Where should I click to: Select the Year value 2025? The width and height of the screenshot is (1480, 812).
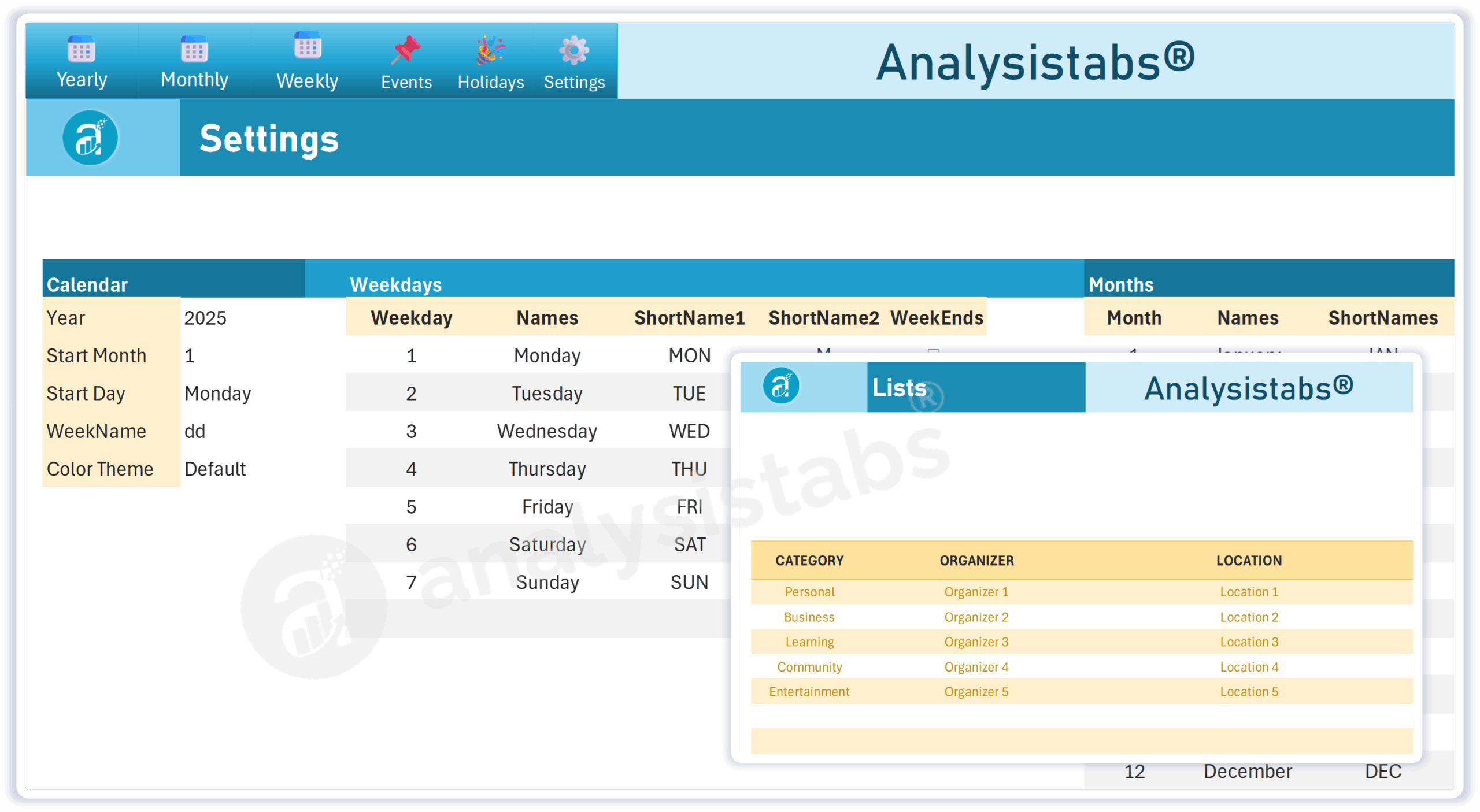click(x=205, y=318)
